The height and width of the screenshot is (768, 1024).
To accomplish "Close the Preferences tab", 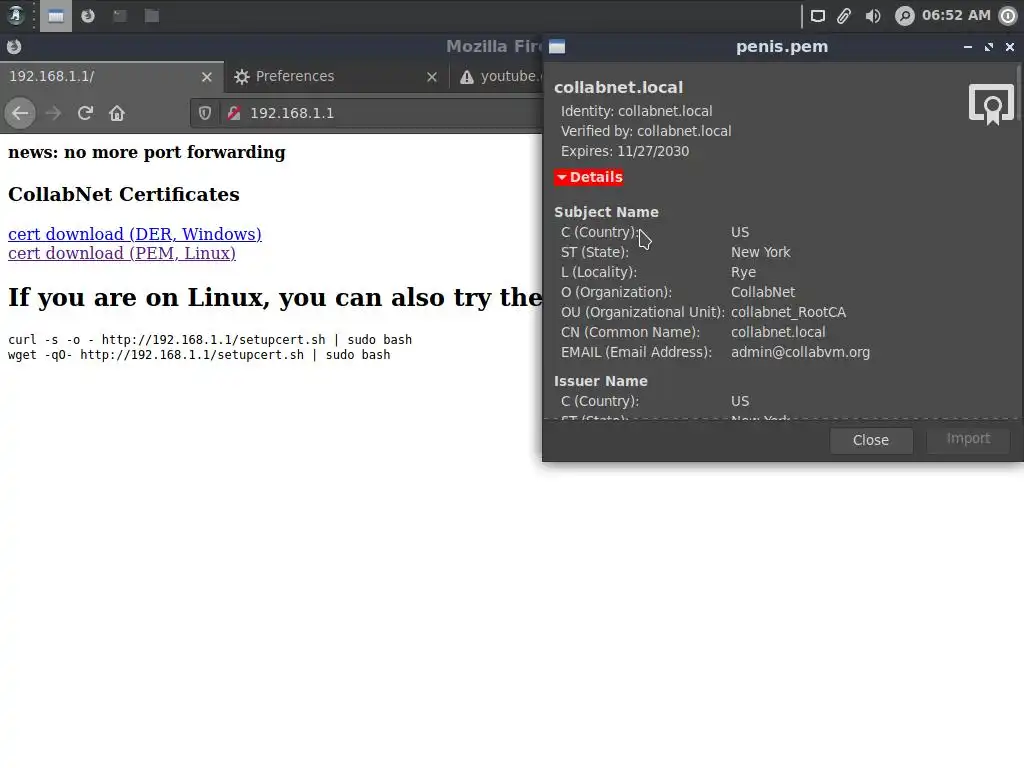I will pyautogui.click(x=432, y=77).
